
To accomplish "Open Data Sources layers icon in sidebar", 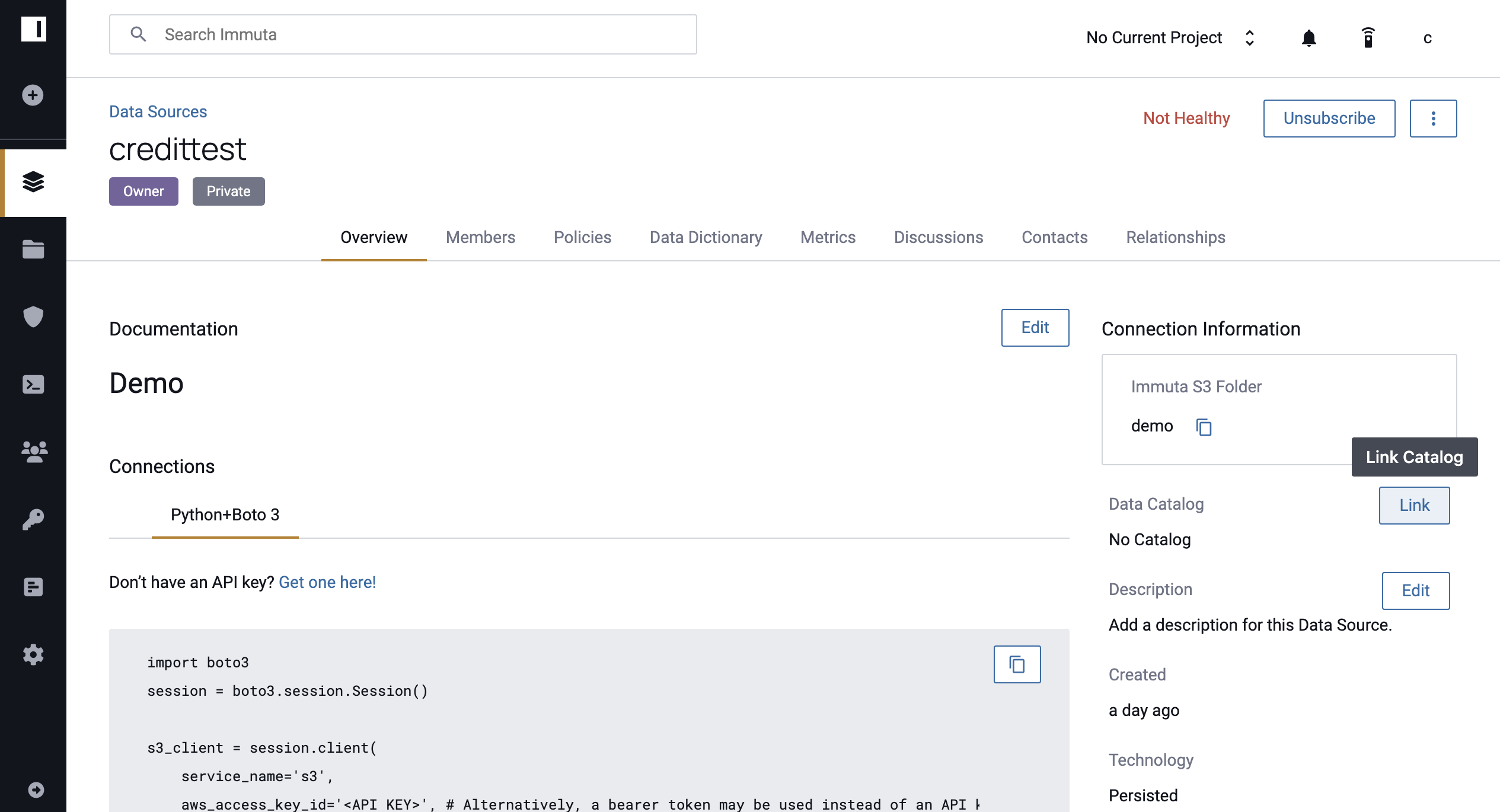I will click(x=33, y=182).
